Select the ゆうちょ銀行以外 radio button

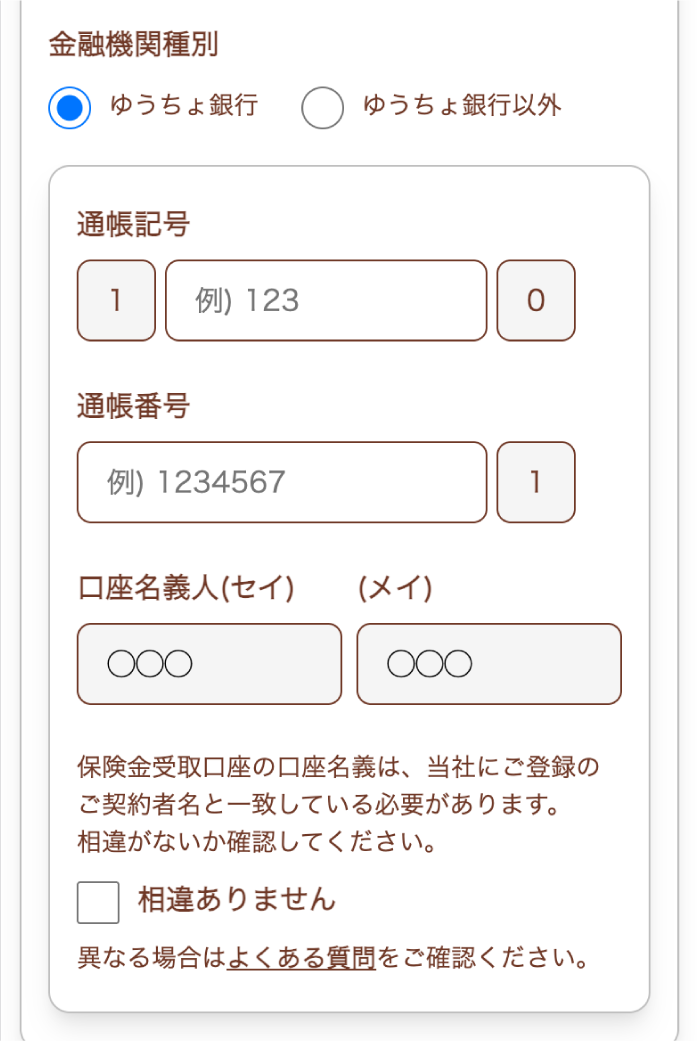[x=322, y=104]
